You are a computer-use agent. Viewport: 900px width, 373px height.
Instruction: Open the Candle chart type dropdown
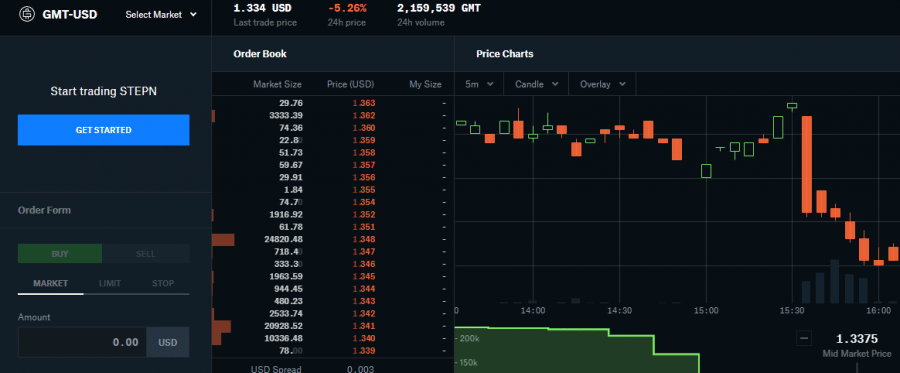coord(536,84)
